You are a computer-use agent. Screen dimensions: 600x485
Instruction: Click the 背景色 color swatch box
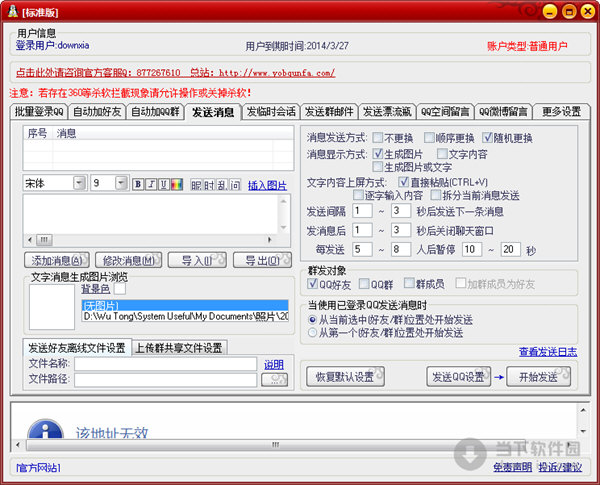click(120, 289)
